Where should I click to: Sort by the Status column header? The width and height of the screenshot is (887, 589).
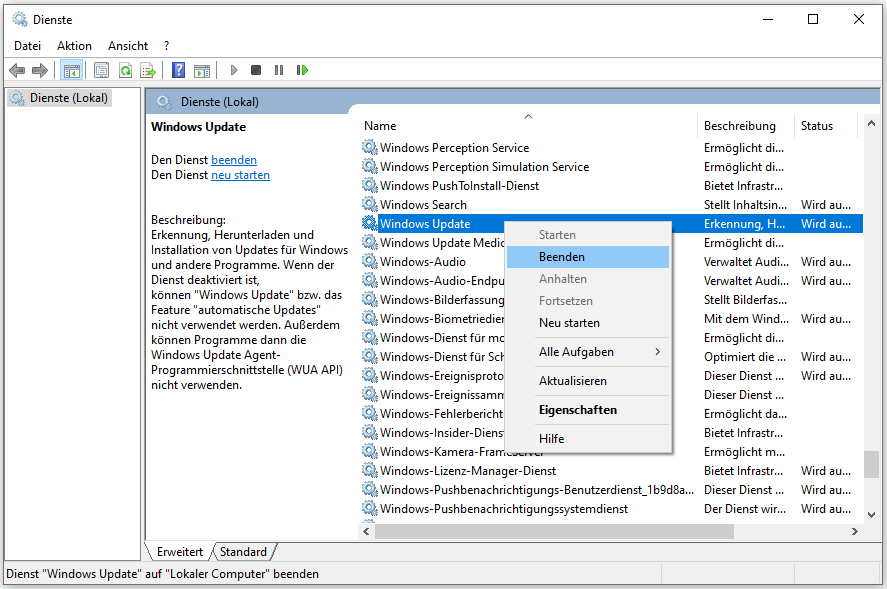[x=826, y=126]
